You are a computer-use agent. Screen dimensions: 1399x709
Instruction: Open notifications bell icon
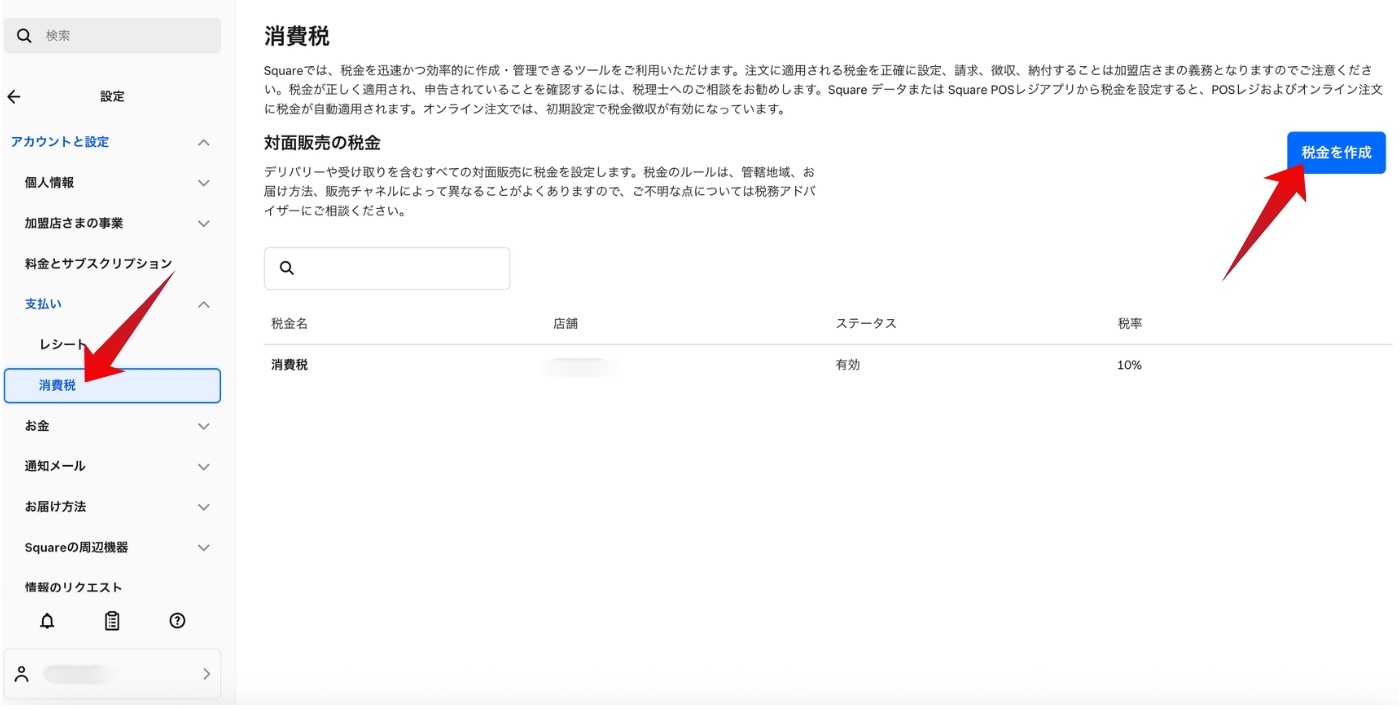[47, 621]
